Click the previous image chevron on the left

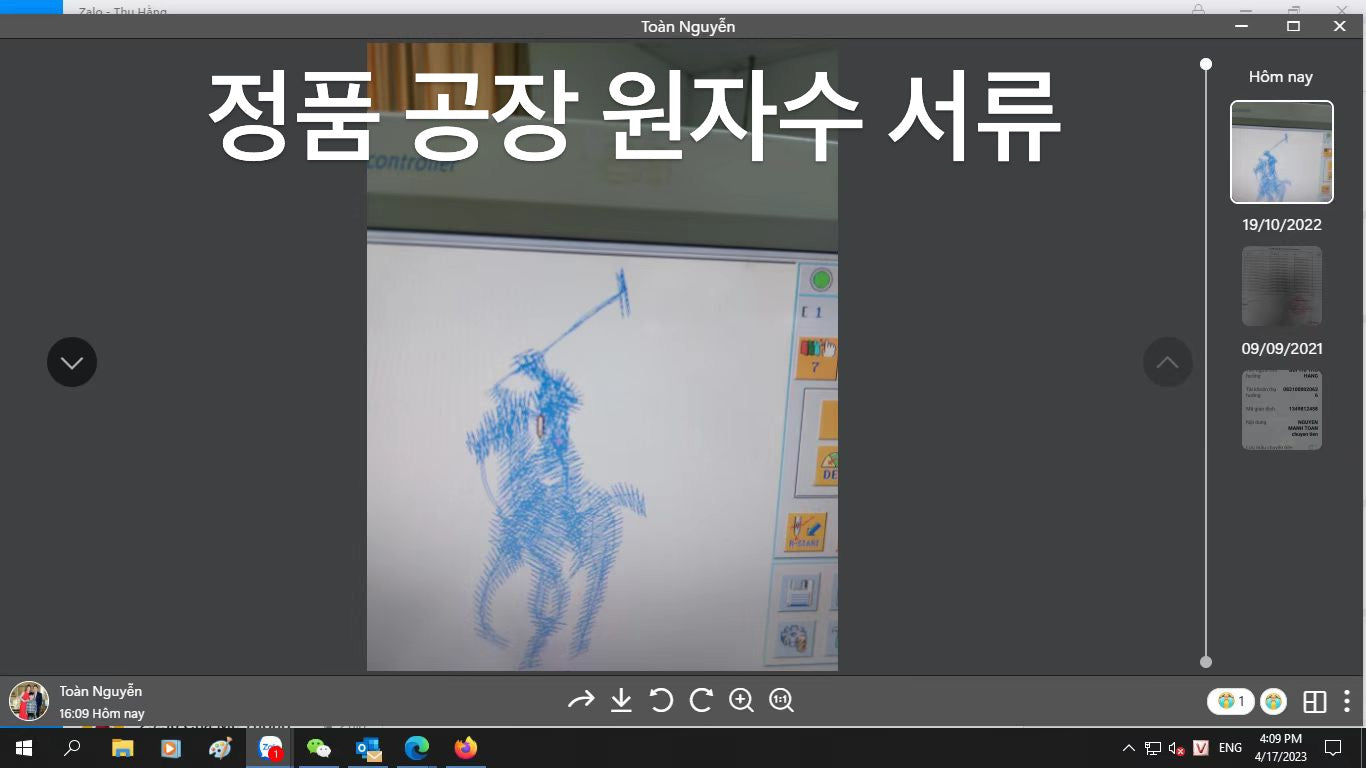[x=71, y=361]
